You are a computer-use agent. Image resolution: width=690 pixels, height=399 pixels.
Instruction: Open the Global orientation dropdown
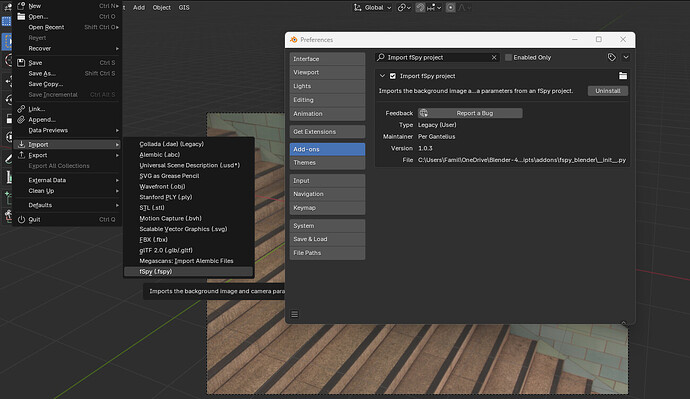pos(373,7)
